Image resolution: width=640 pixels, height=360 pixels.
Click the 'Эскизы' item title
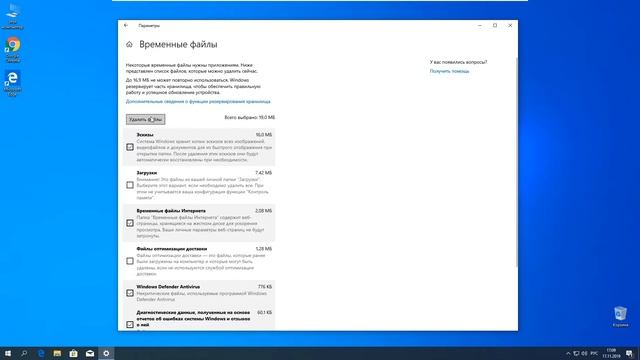(145, 135)
